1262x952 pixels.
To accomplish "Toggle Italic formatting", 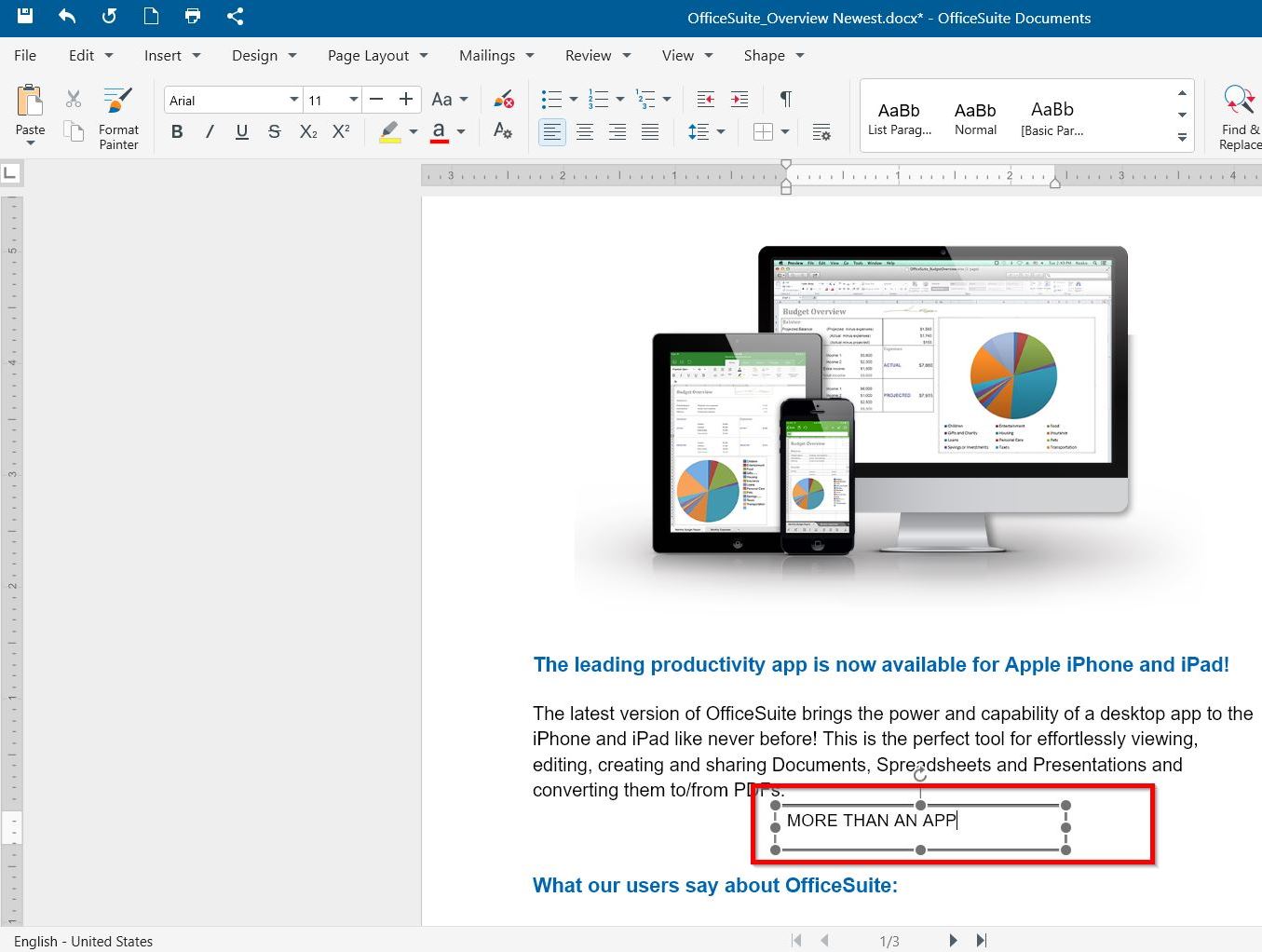I will [x=210, y=131].
